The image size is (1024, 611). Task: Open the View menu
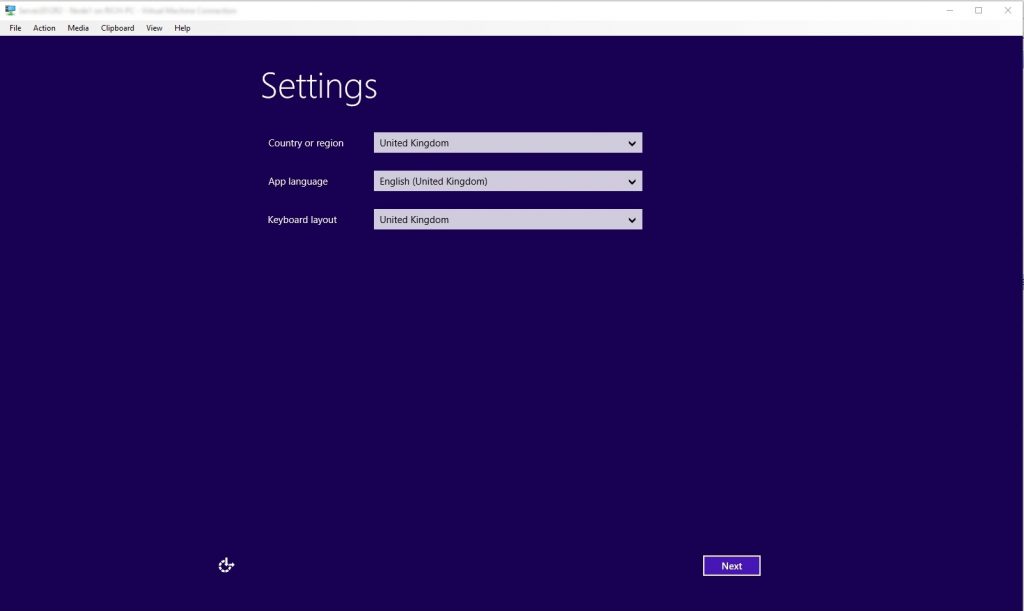[x=153, y=28]
